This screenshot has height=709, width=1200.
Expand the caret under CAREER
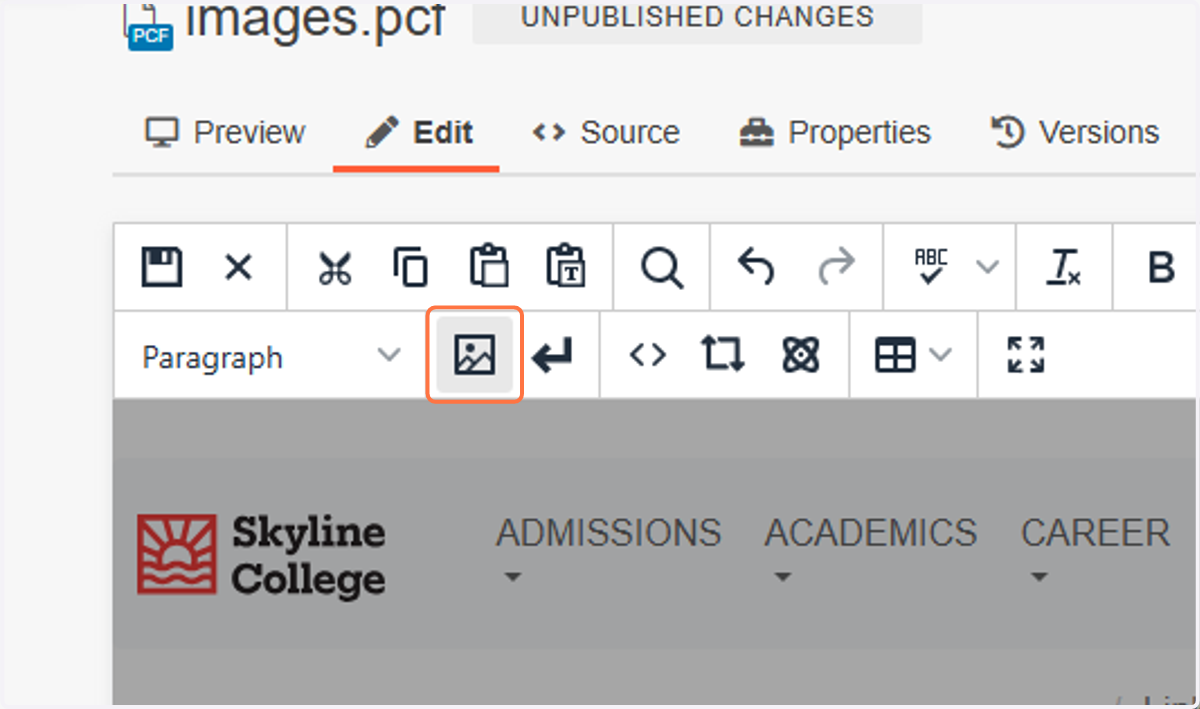(1038, 578)
